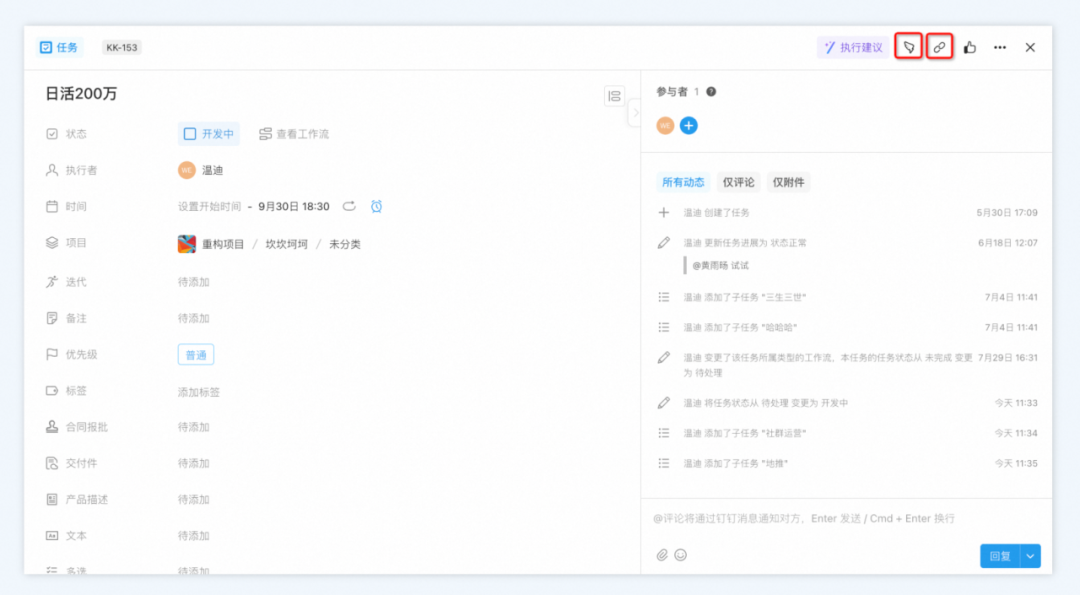Click the 添加标签 field
Screen dimensions: 1080x595
pyautogui.click(x=199, y=392)
